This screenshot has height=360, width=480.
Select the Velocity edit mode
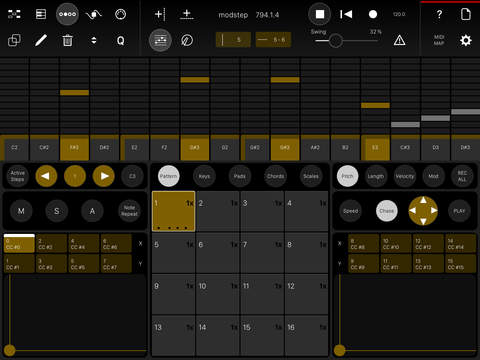point(405,176)
